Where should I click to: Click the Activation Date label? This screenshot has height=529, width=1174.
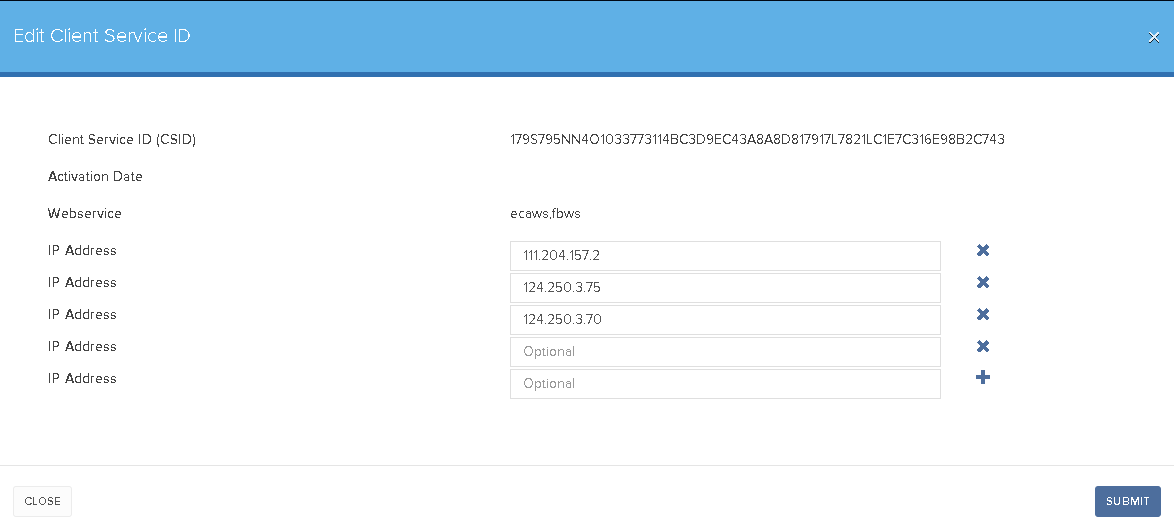click(95, 177)
